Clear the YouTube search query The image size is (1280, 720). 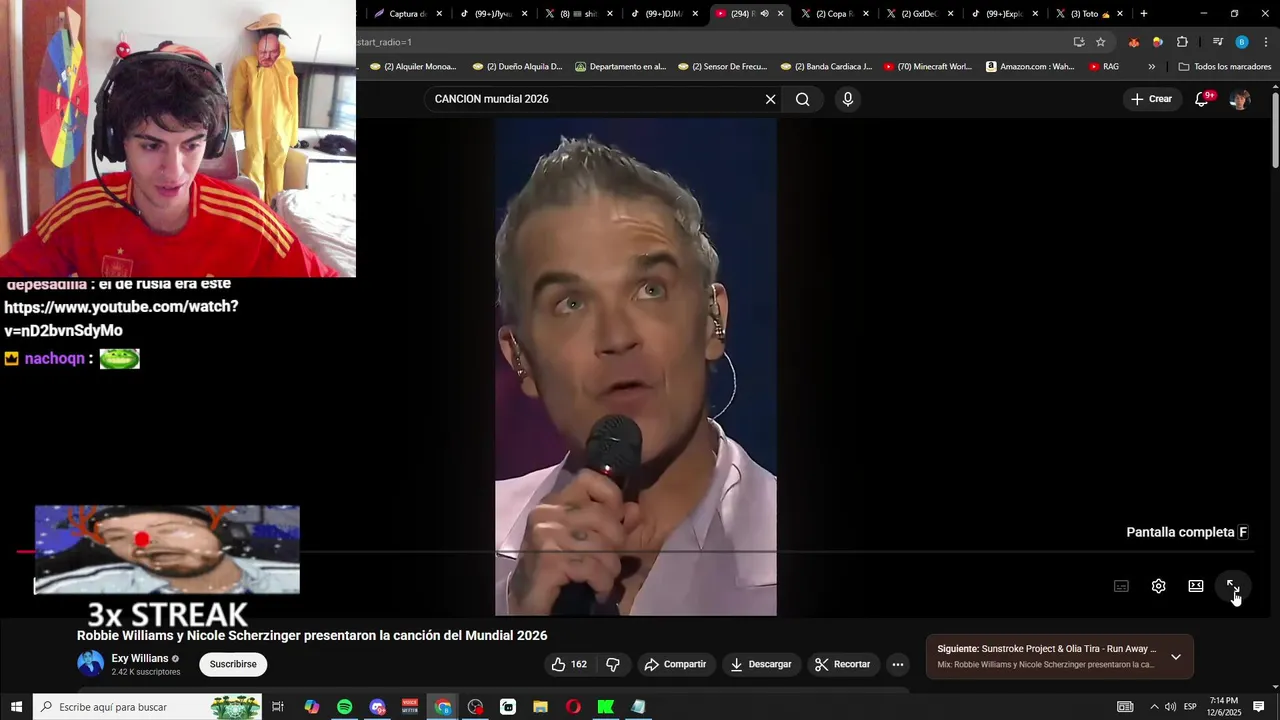click(770, 99)
